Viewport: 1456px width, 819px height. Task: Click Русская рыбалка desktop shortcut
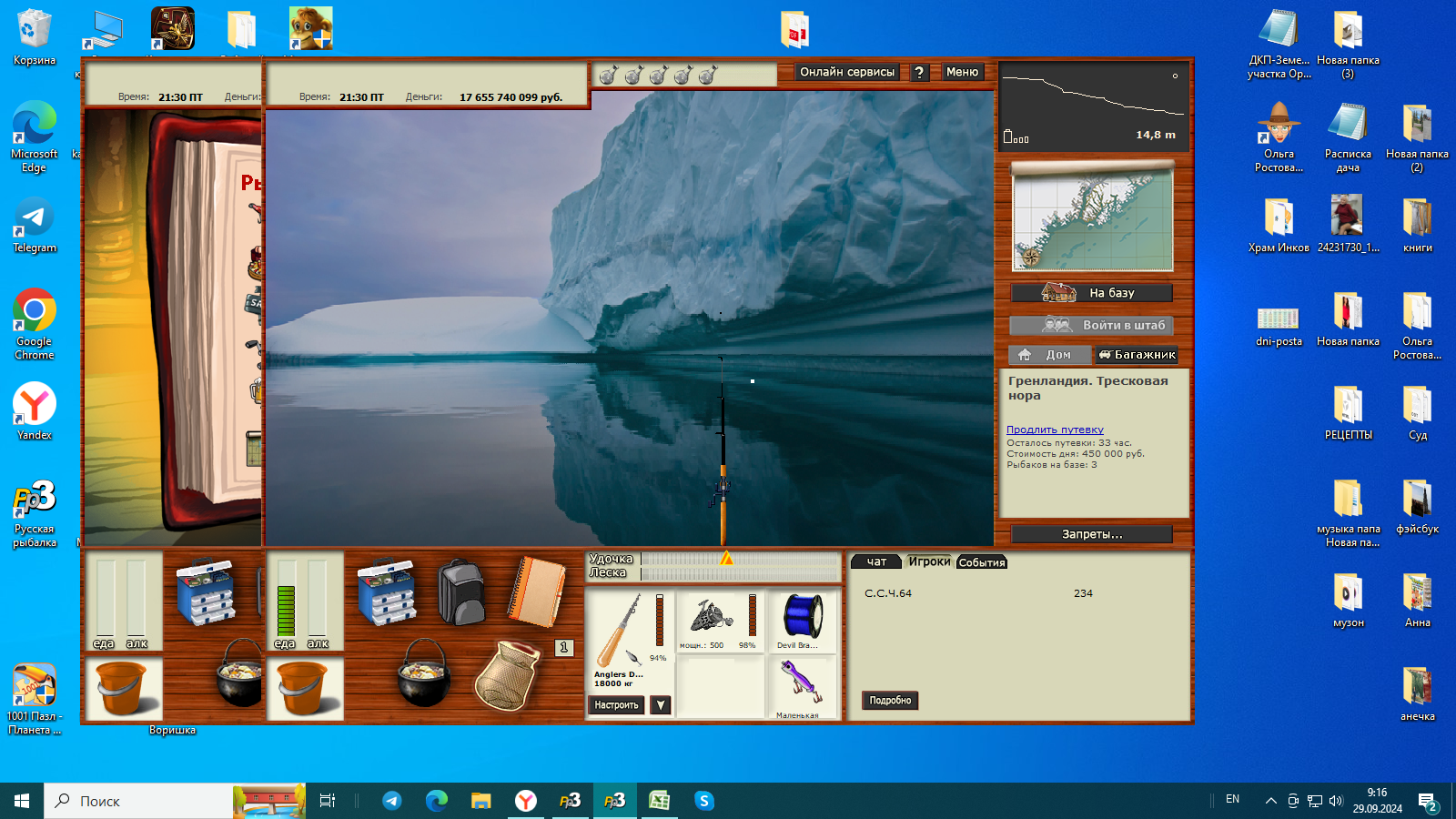click(x=34, y=513)
